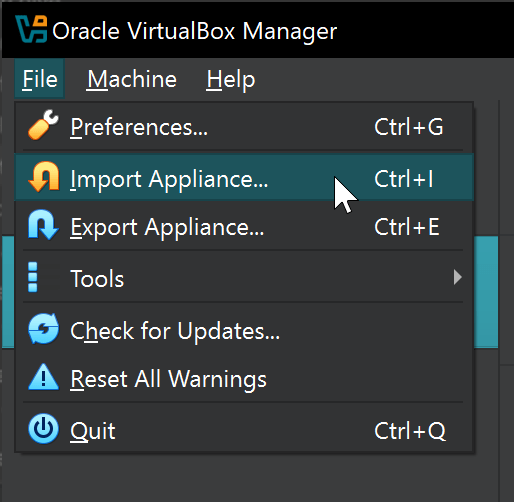Viewport: 514px width, 502px height.
Task: Expand the Tools submenu arrow
Action: (x=458, y=277)
